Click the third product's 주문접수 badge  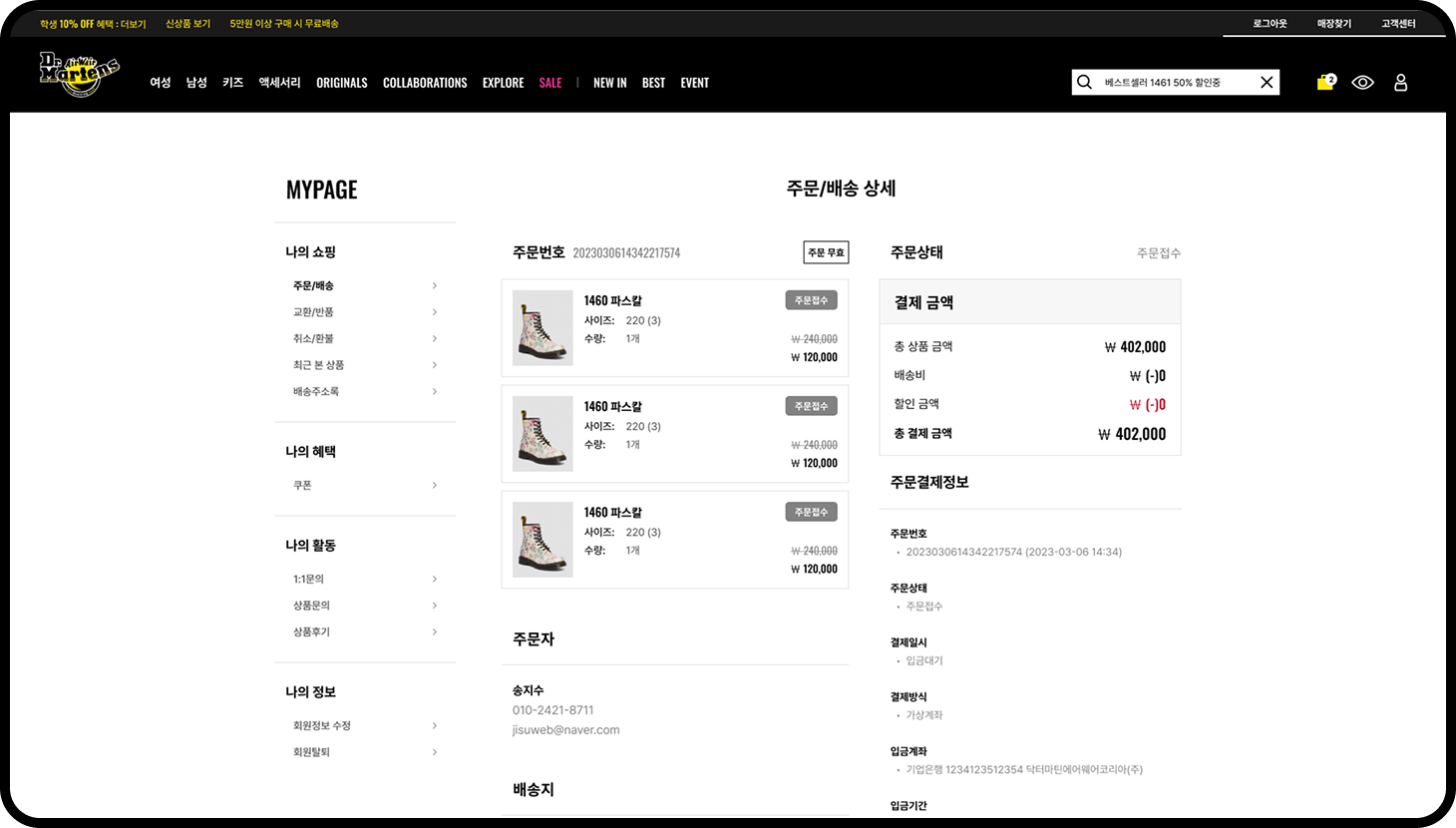point(811,512)
